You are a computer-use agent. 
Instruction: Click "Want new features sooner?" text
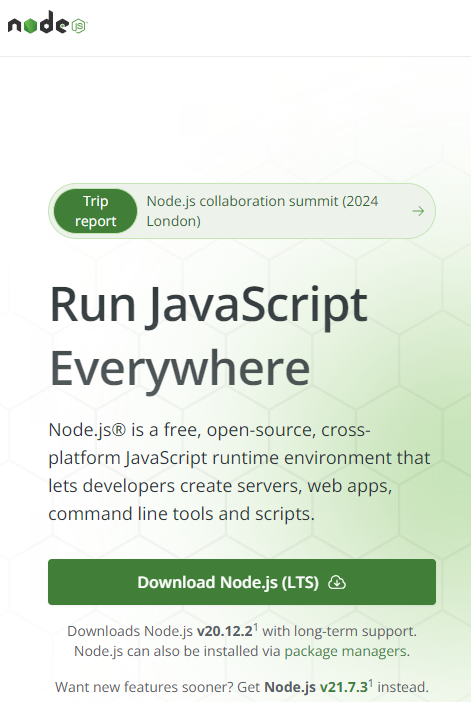(x=144, y=687)
